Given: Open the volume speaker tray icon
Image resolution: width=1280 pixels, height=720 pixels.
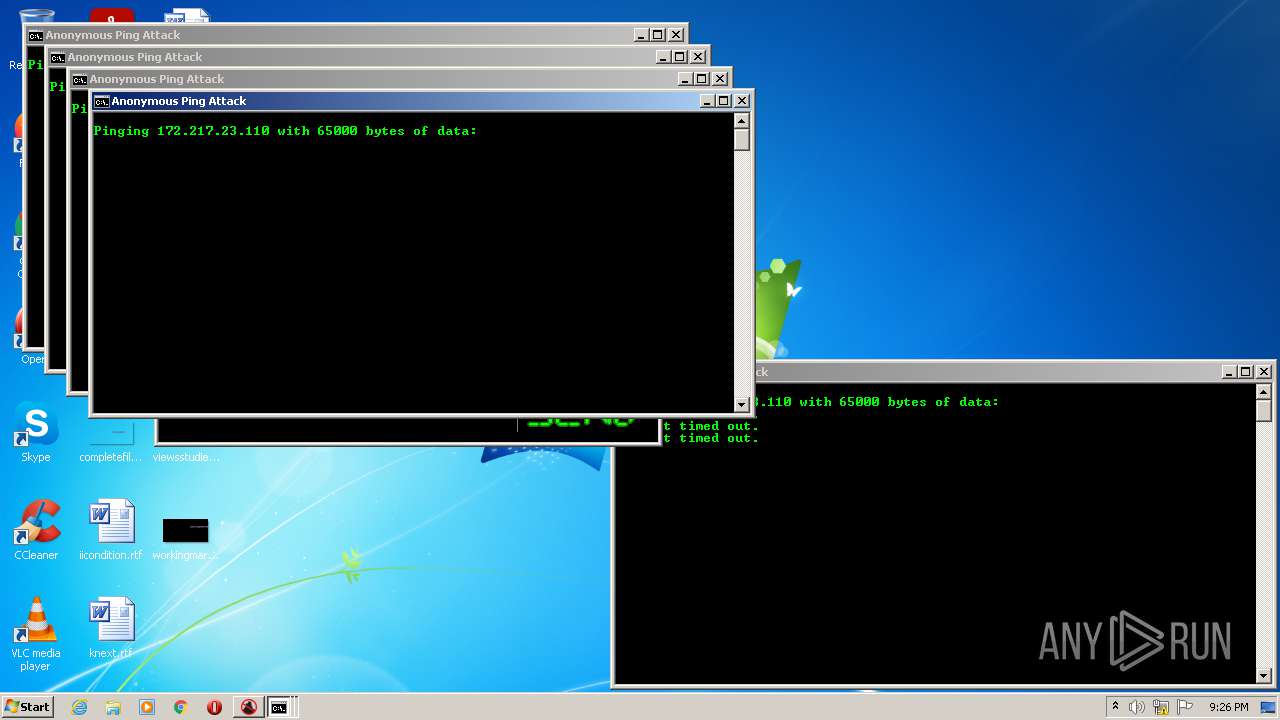Looking at the screenshot, I should pos(1137,707).
